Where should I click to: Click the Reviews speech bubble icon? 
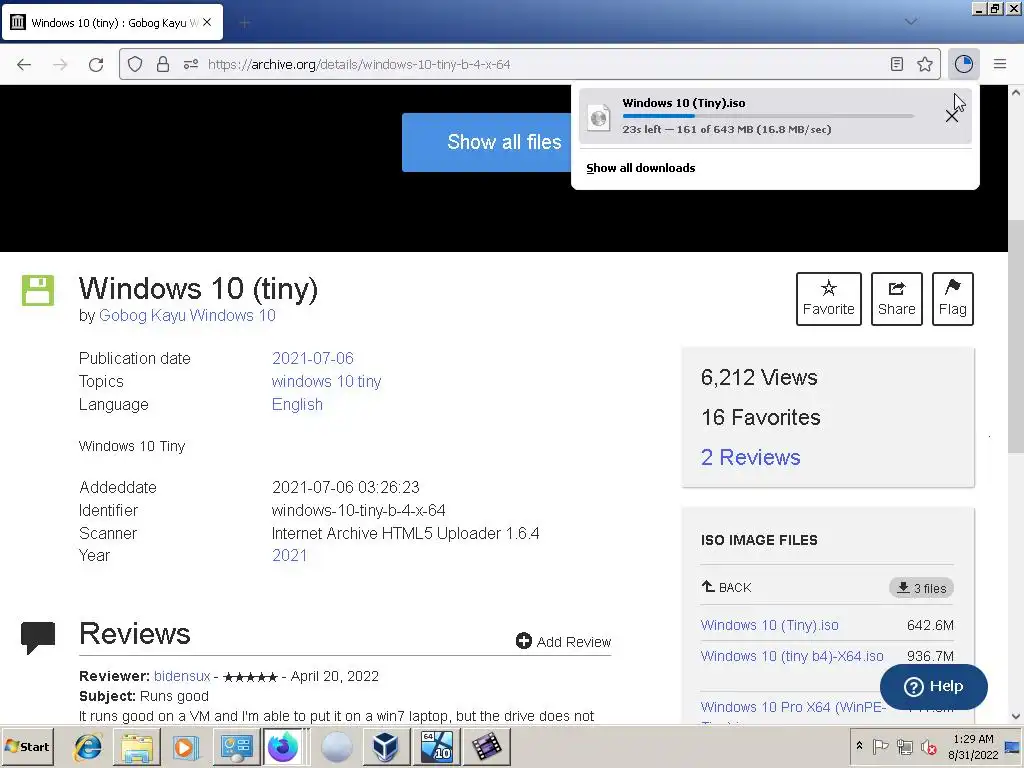pos(38,637)
